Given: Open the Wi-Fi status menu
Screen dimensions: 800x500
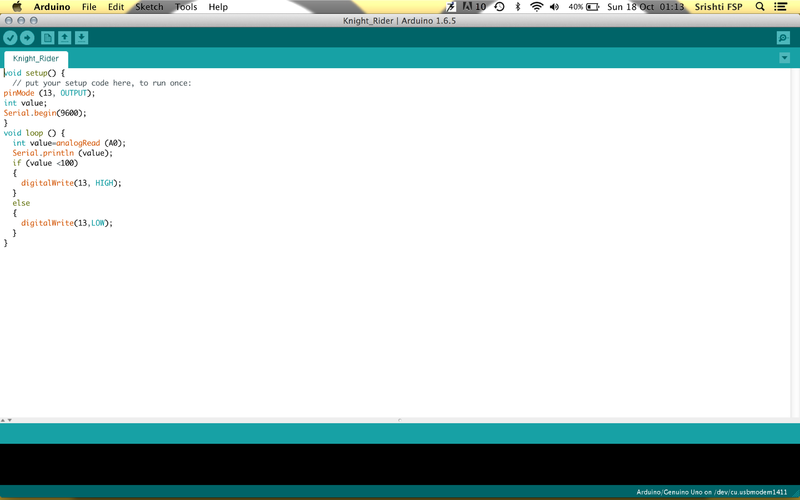Looking at the screenshot, I should tap(537, 7).
